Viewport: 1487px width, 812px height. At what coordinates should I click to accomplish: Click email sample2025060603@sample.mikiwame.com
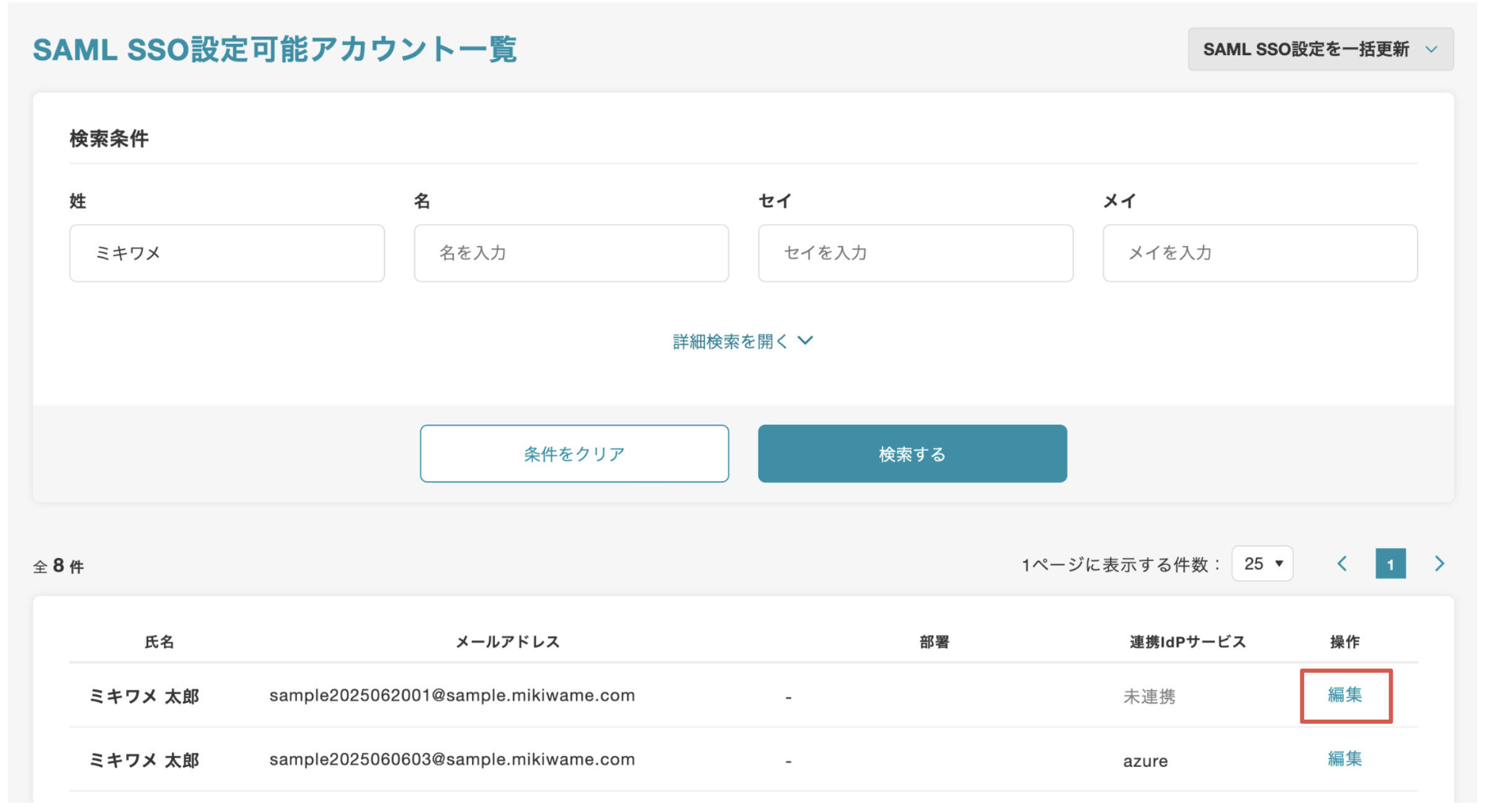click(451, 759)
